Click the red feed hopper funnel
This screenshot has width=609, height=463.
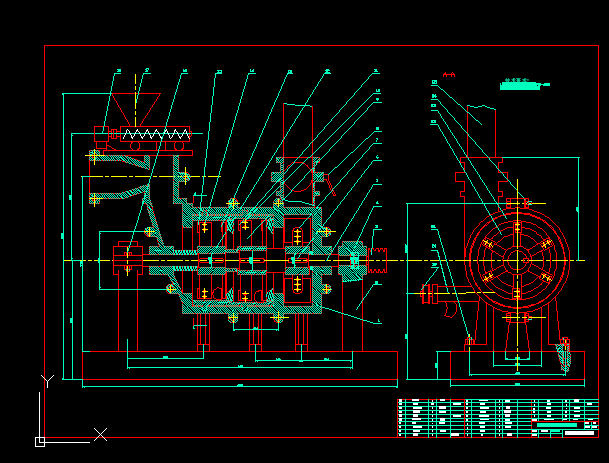(x=136, y=110)
